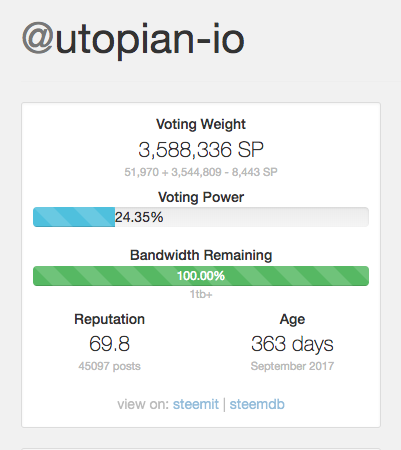This screenshot has height=450, width=401.
Task: Click the Voting Power heading
Action: 201,197
